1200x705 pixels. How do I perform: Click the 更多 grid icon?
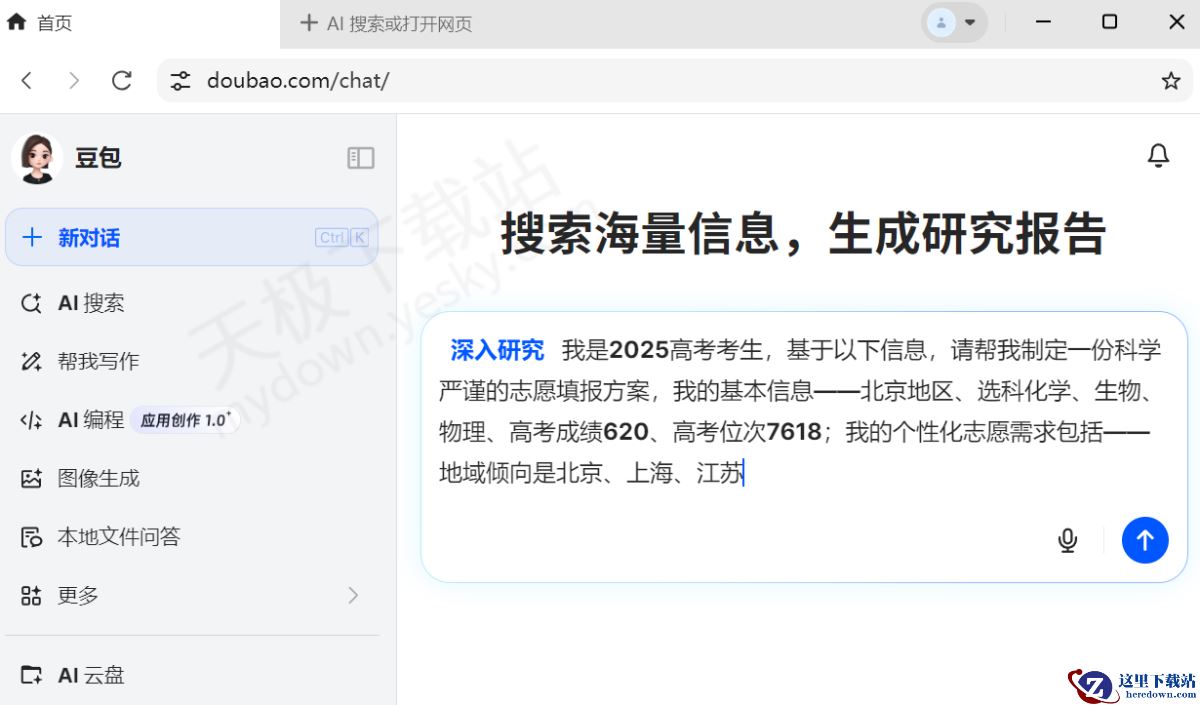click(x=32, y=596)
